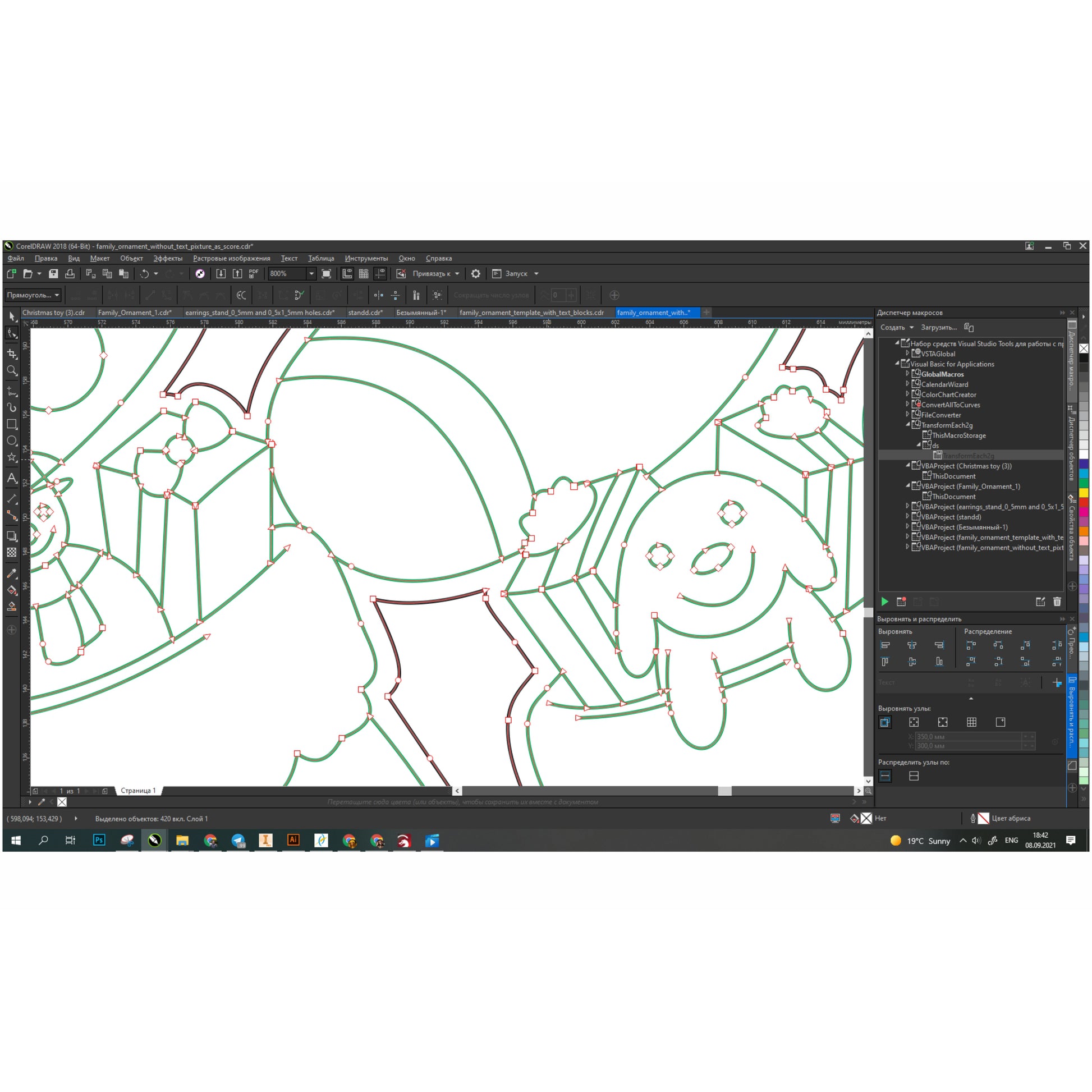Run macro with green play button
The width and height of the screenshot is (1092, 1092).
coord(884,602)
